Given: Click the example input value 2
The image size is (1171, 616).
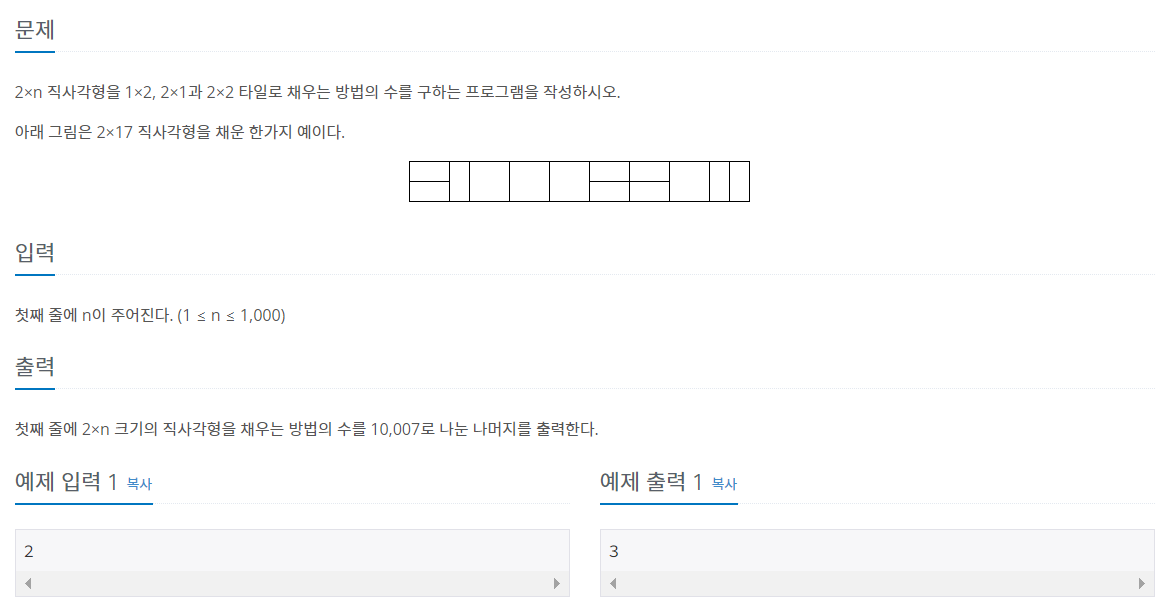Looking at the screenshot, I should click(x=28, y=551).
